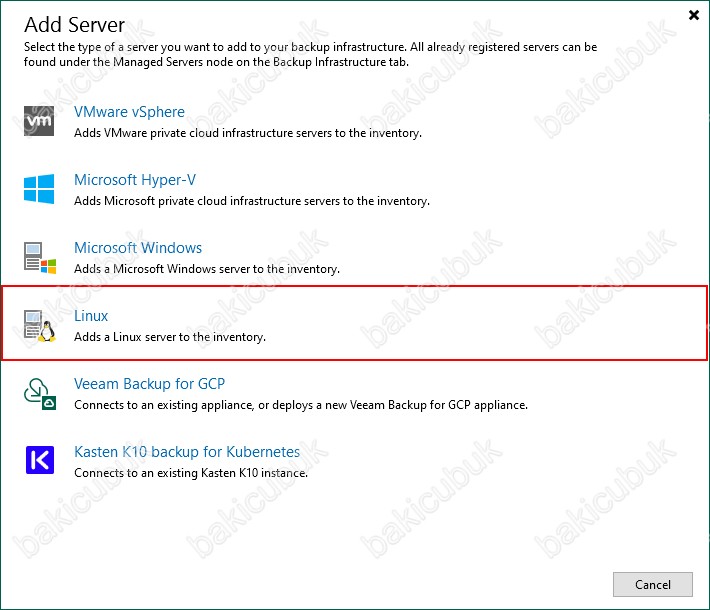Select the Microsoft Windows server type
This screenshot has width=710, height=610.
[x=138, y=248]
